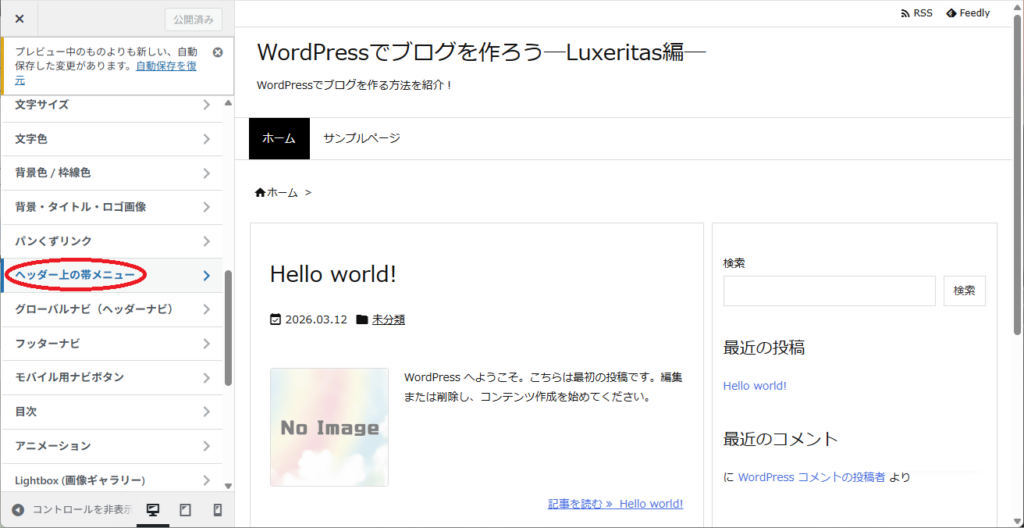Click the 最近の投稿 heading
The image size is (1024, 528).
pos(764,348)
